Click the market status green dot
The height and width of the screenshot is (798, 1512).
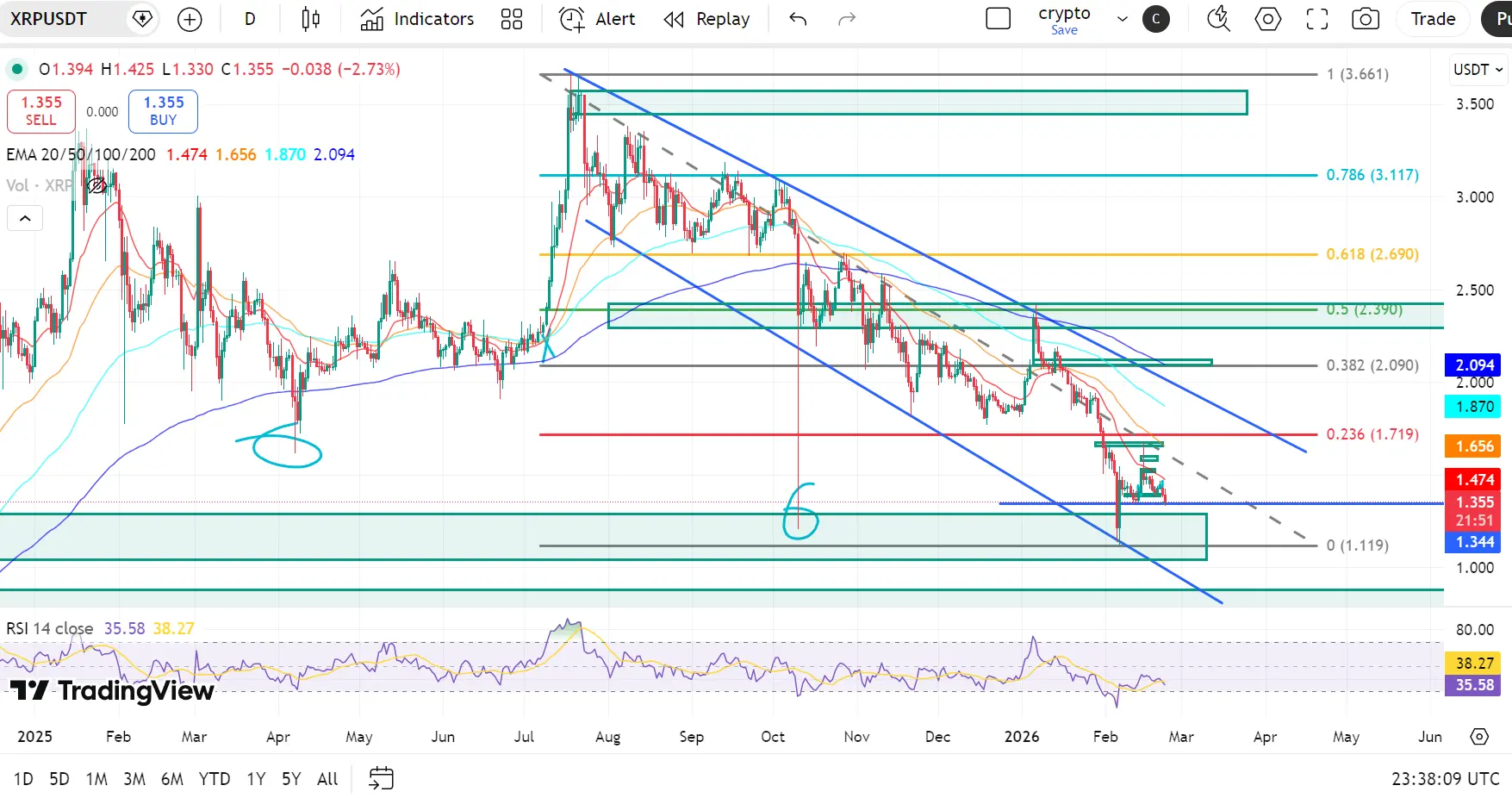click(17, 69)
